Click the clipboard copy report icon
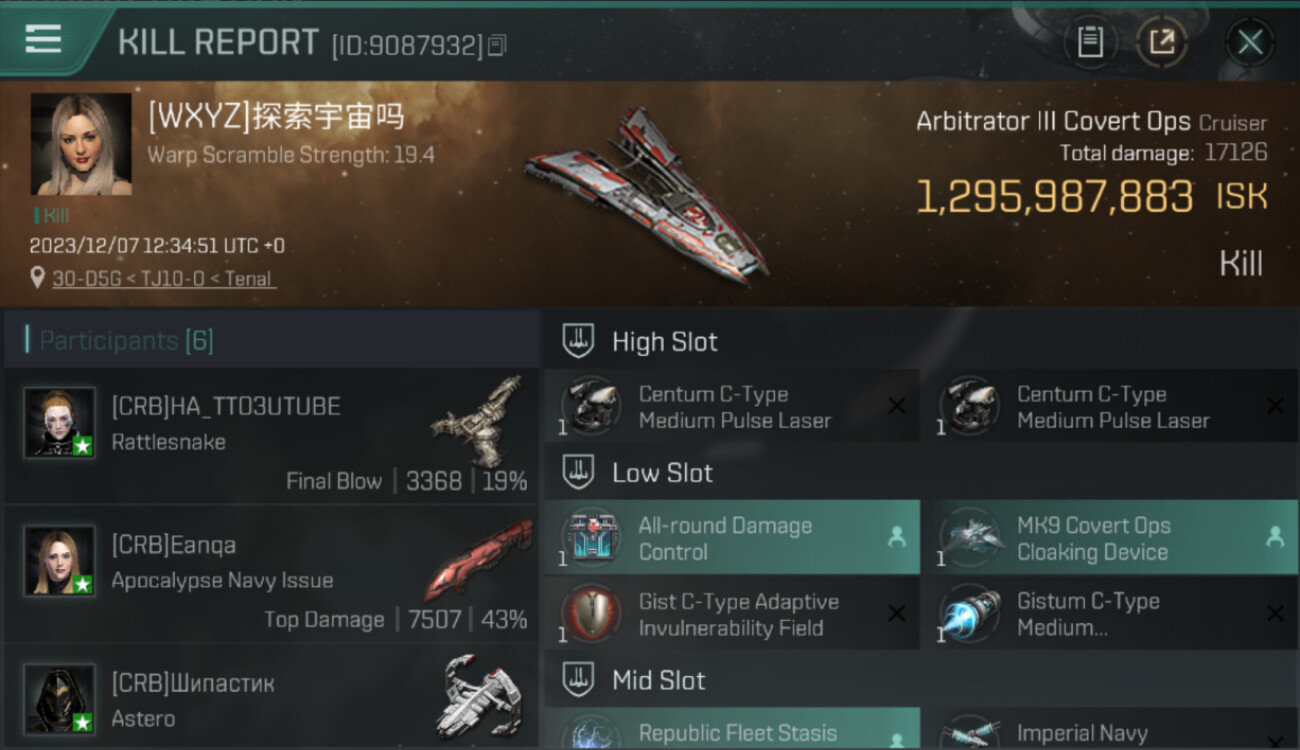The height and width of the screenshot is (750, 1300). (x=1090, y=42)
